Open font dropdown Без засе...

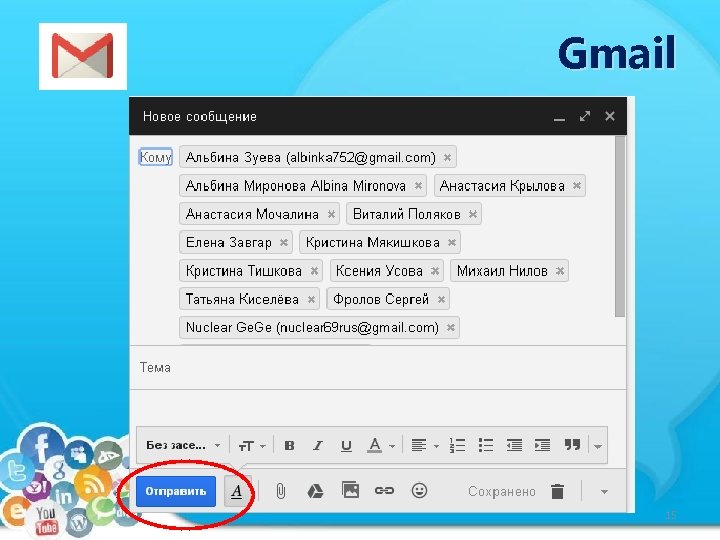183,445
